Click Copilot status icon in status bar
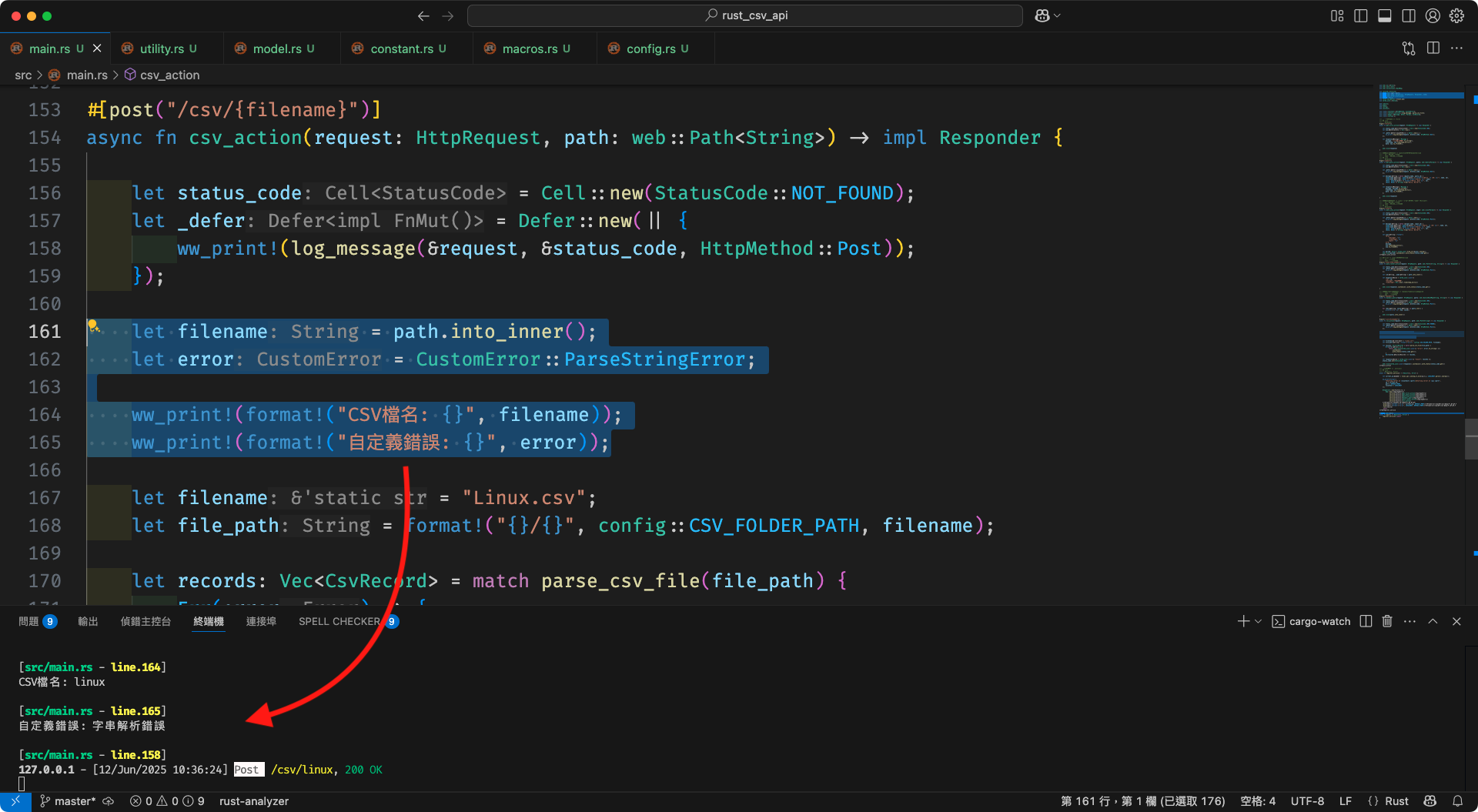1478x812 pixels. click(x=1430, y=801)
